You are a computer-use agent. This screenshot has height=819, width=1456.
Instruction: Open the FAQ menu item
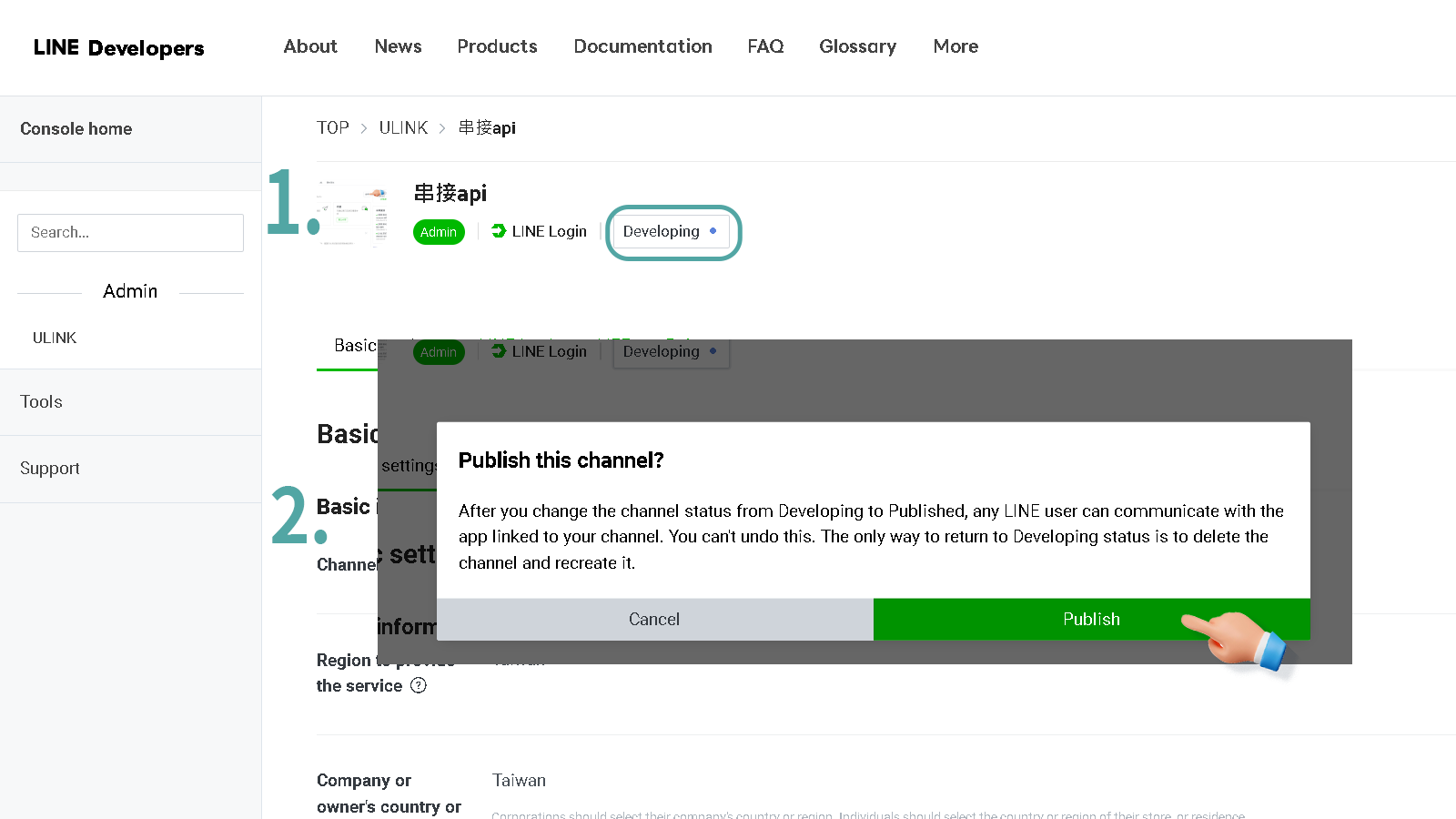click(765, 46)
